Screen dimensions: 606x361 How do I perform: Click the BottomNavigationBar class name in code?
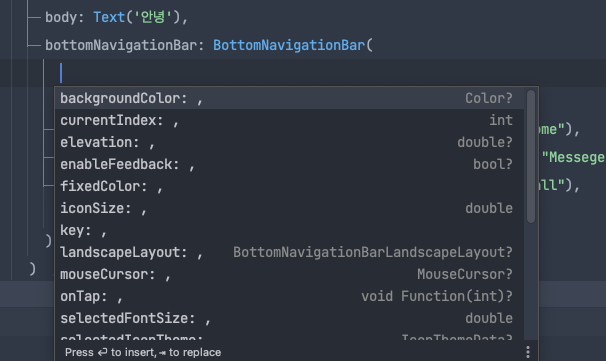coord(289,45)
